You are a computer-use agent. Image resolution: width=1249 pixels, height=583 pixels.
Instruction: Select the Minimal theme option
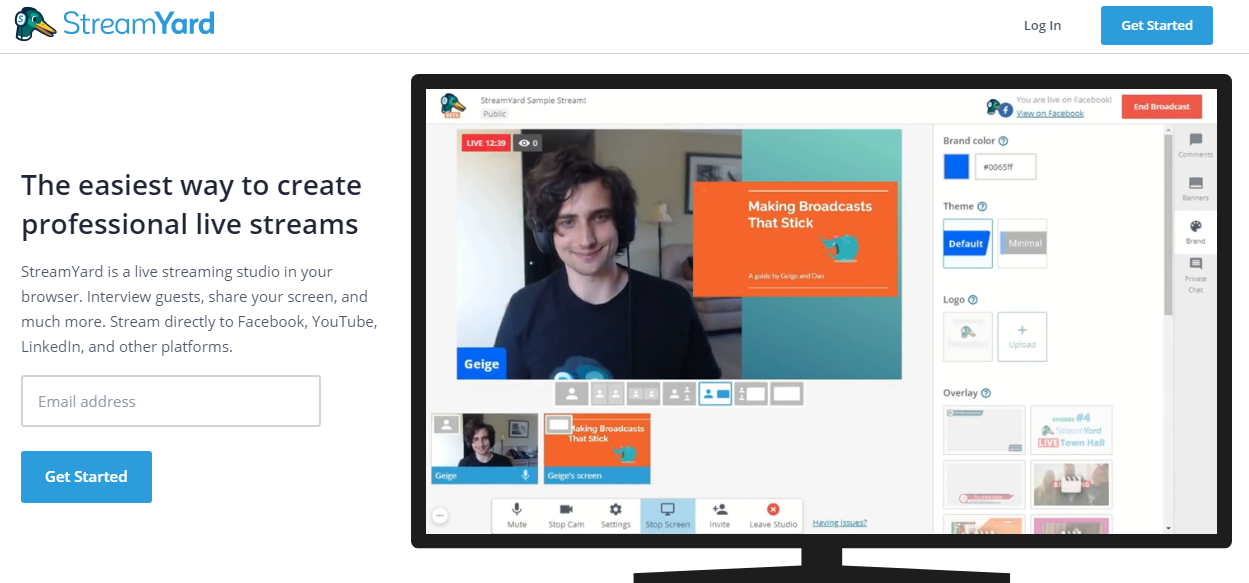(x=1022, y=243)
